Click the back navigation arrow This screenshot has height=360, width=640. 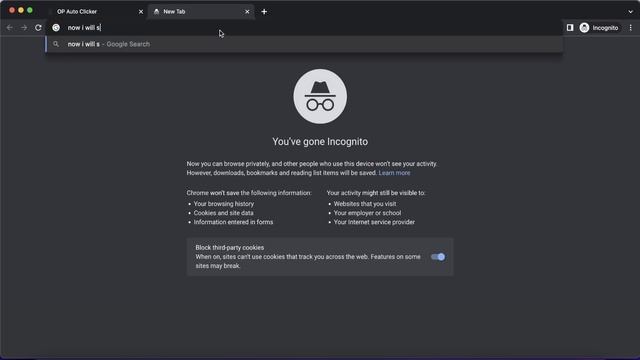coord(9,28)
